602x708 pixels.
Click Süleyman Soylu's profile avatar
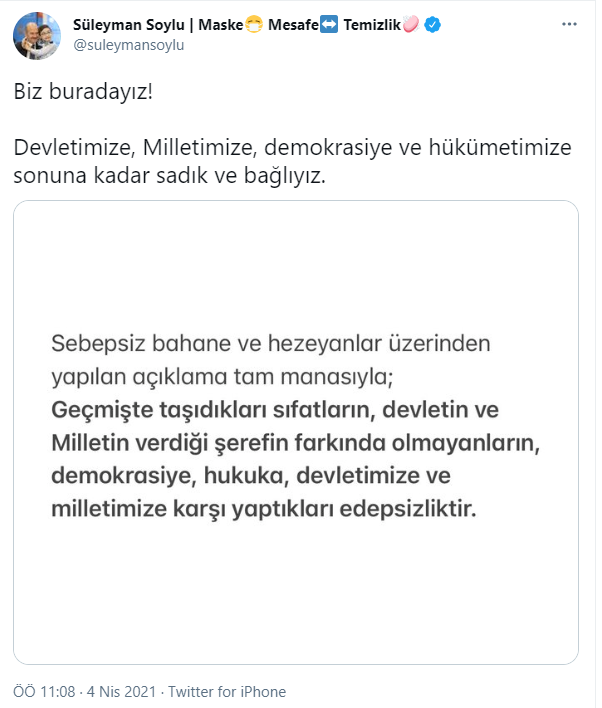pyautogui.click(x=36, y=36)
